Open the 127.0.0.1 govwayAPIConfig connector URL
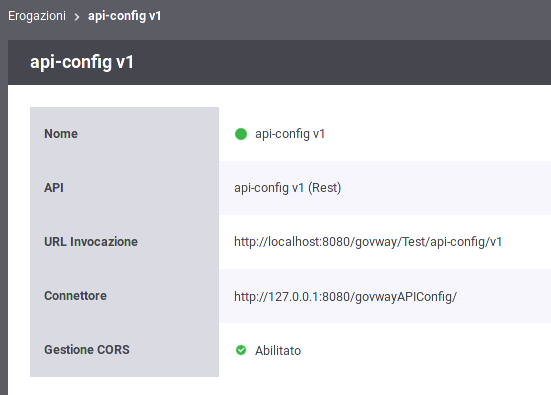The height and width of the screenshot is (395, 551). tap(345, 297)
